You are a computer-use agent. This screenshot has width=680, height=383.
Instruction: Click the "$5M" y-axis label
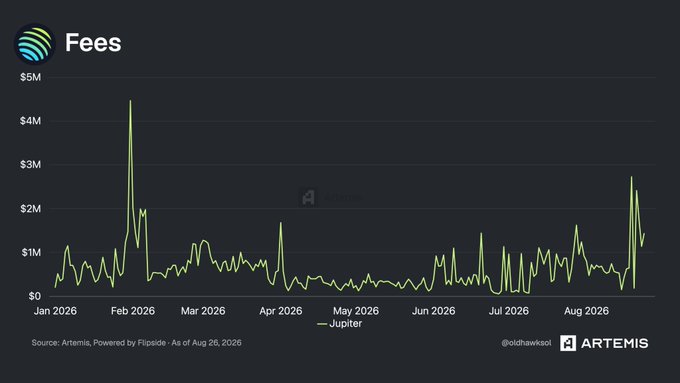[x=30, y=77]
